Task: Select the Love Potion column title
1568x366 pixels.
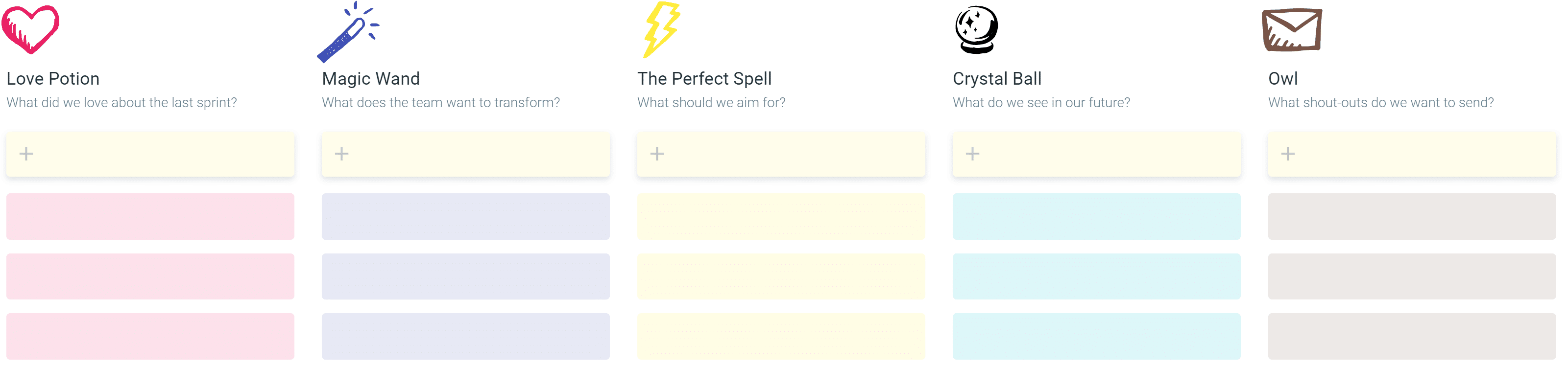Action: pos(53,78)
